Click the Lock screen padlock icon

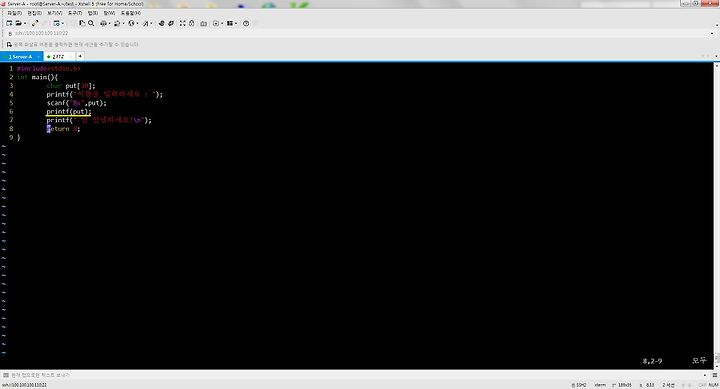coord(191,23)
